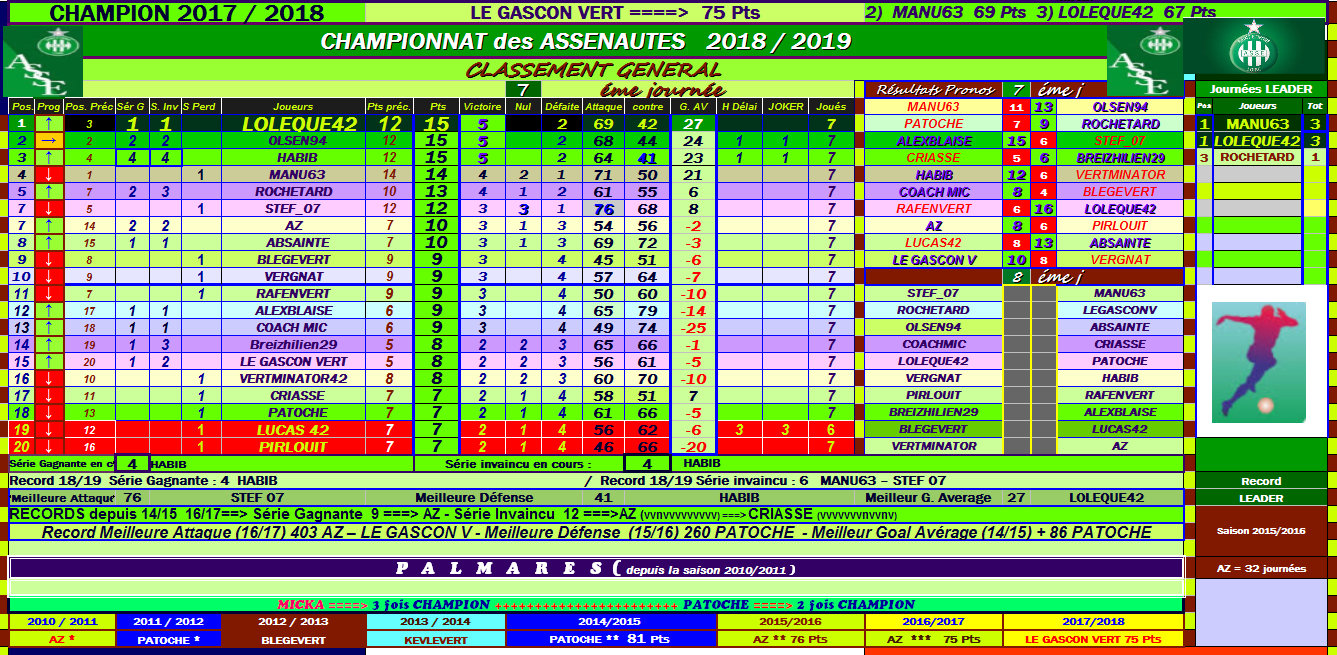Screen dimensions: 1337x655
Task: Click the down arrow in LUCAS 42's red row
Action: (x=50, y=430)
